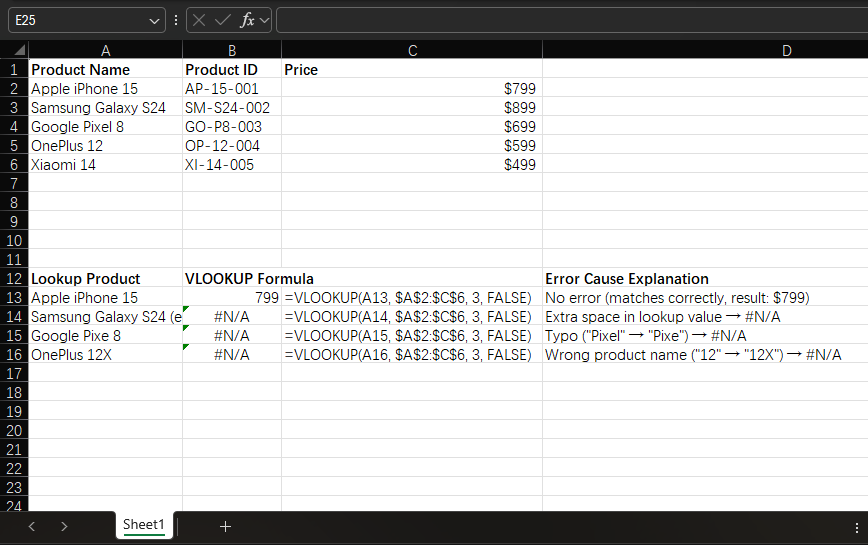Click into the formula bar input
Image resolution: width=868 pixels, height=545 pixels.
pos(572,20)
